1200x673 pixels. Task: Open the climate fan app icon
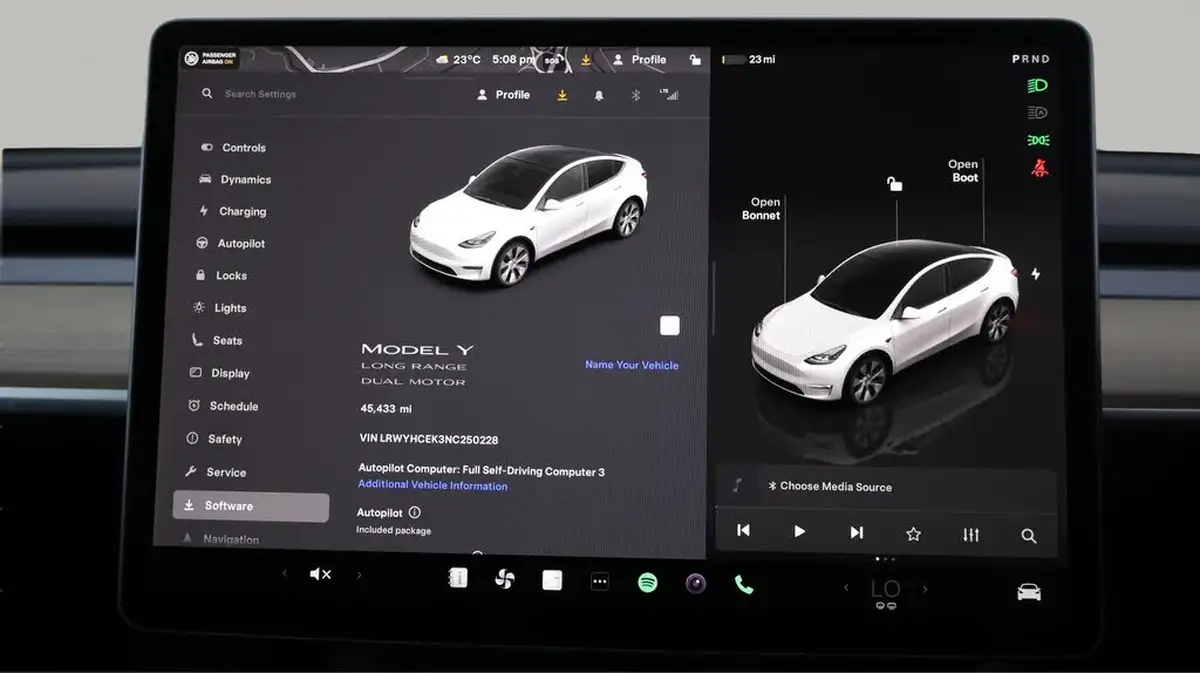[504, 579]
